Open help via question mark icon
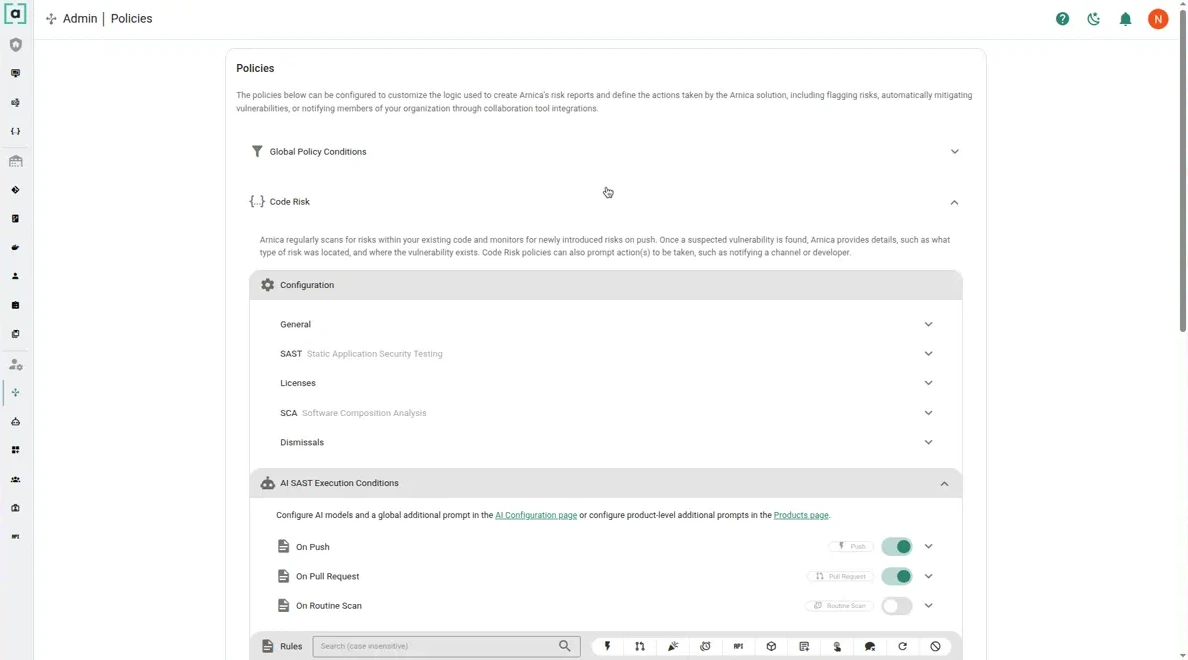 1062,19
